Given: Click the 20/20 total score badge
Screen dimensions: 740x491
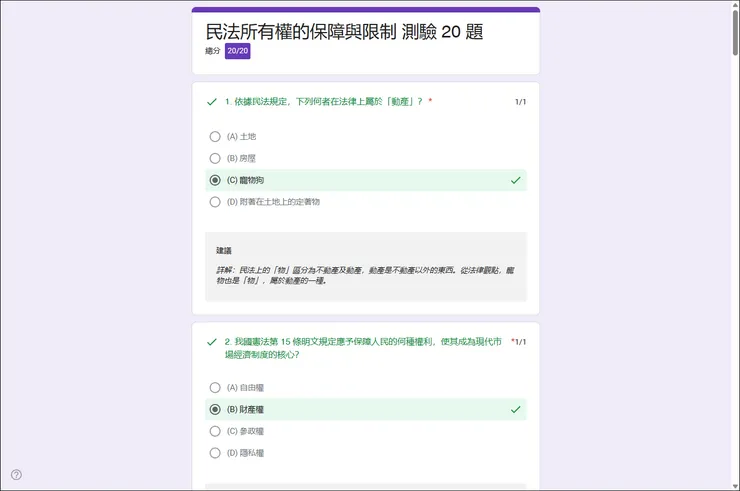Looking at the screenshot, I should 237,51.
